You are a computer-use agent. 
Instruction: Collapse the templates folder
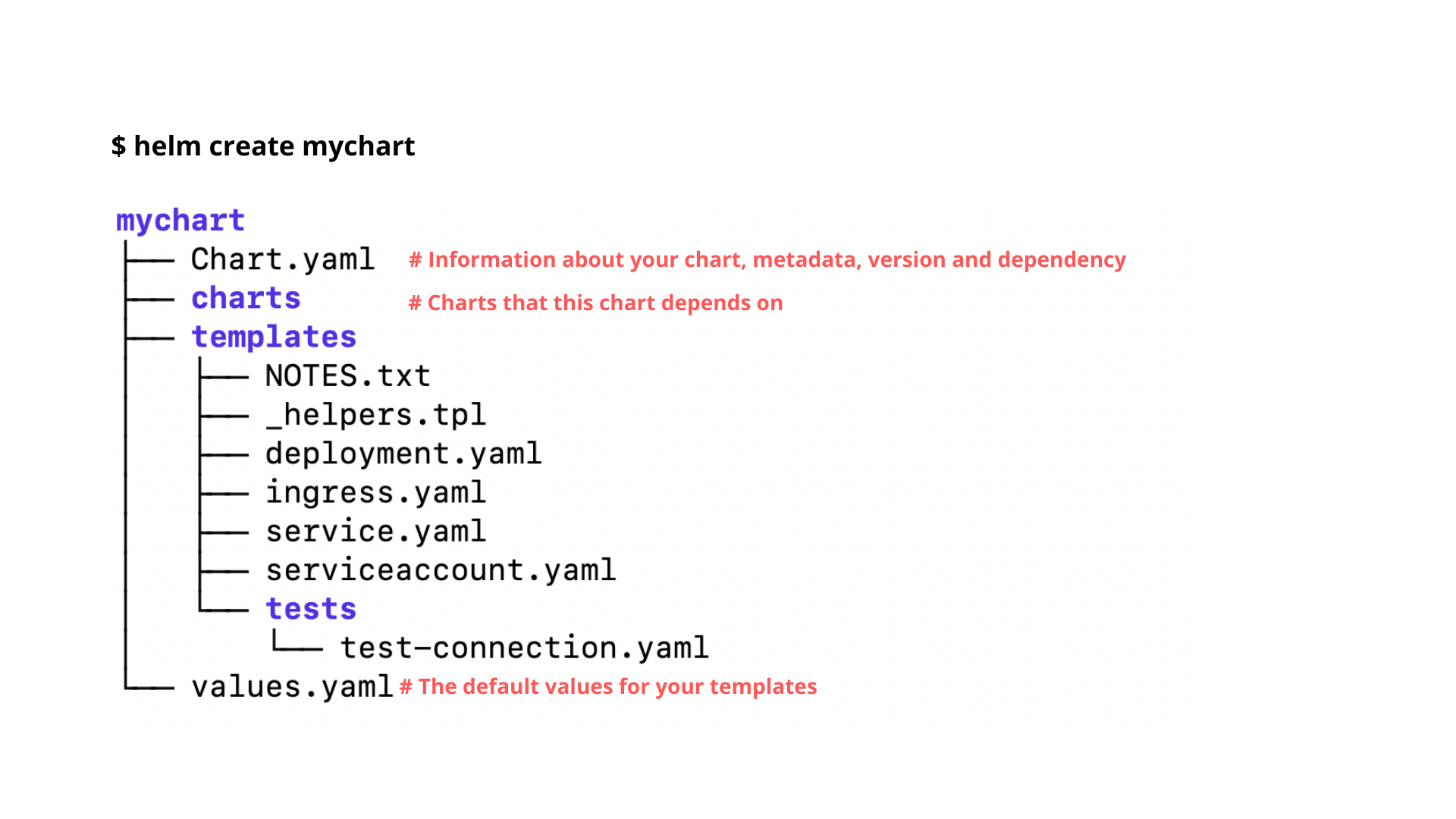click(274, 337)
